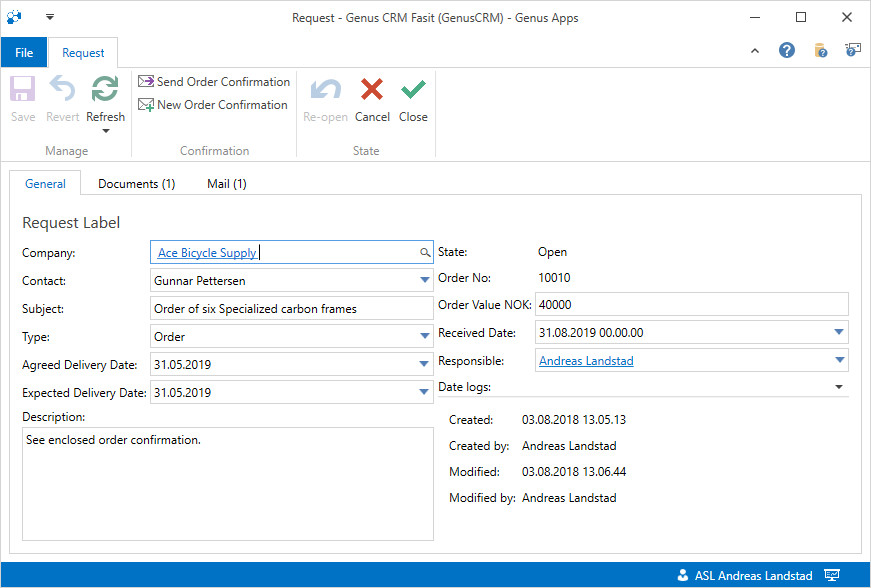Open the Responsible dropdown arrow
The height and width of the screenshot is (588, 871).
click(839, 360)
